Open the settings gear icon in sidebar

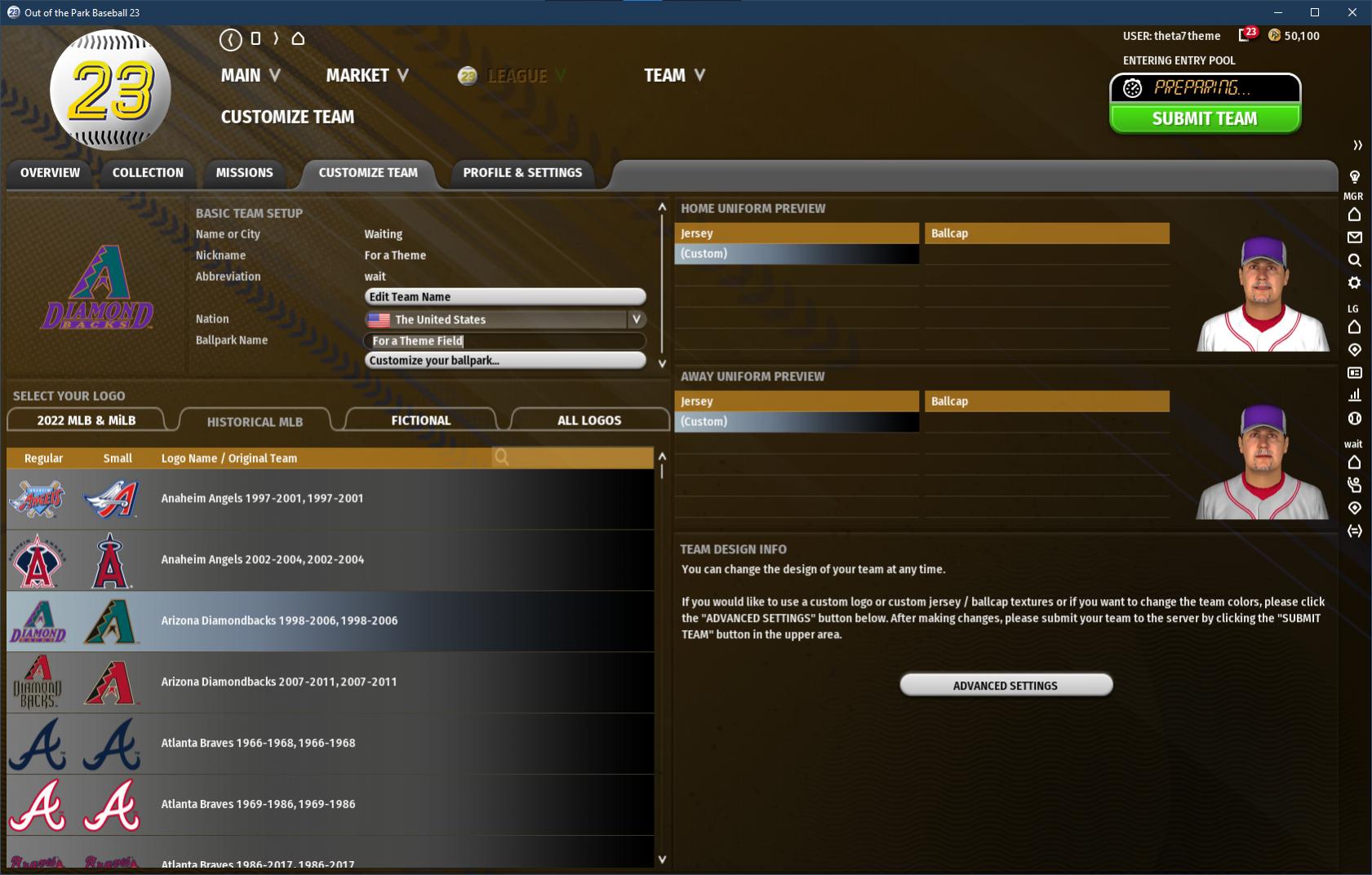coord(1355,282)
